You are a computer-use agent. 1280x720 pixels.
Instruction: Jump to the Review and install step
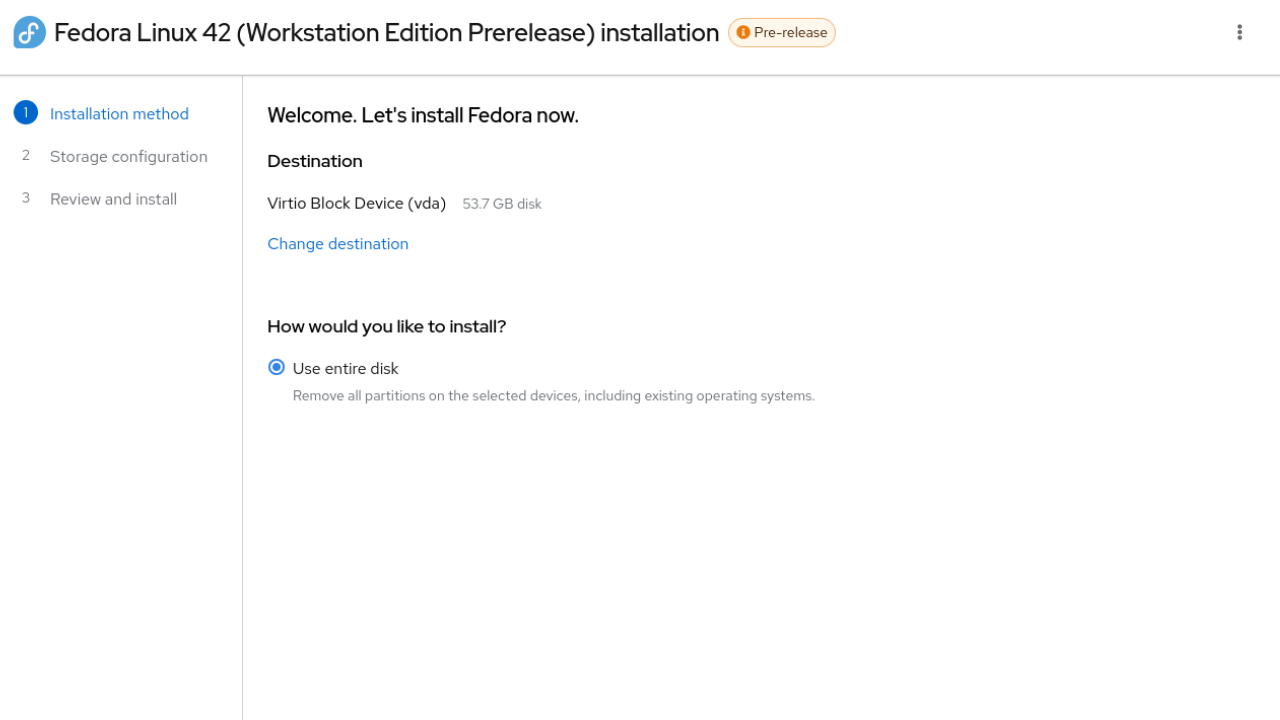coord(113,199)
